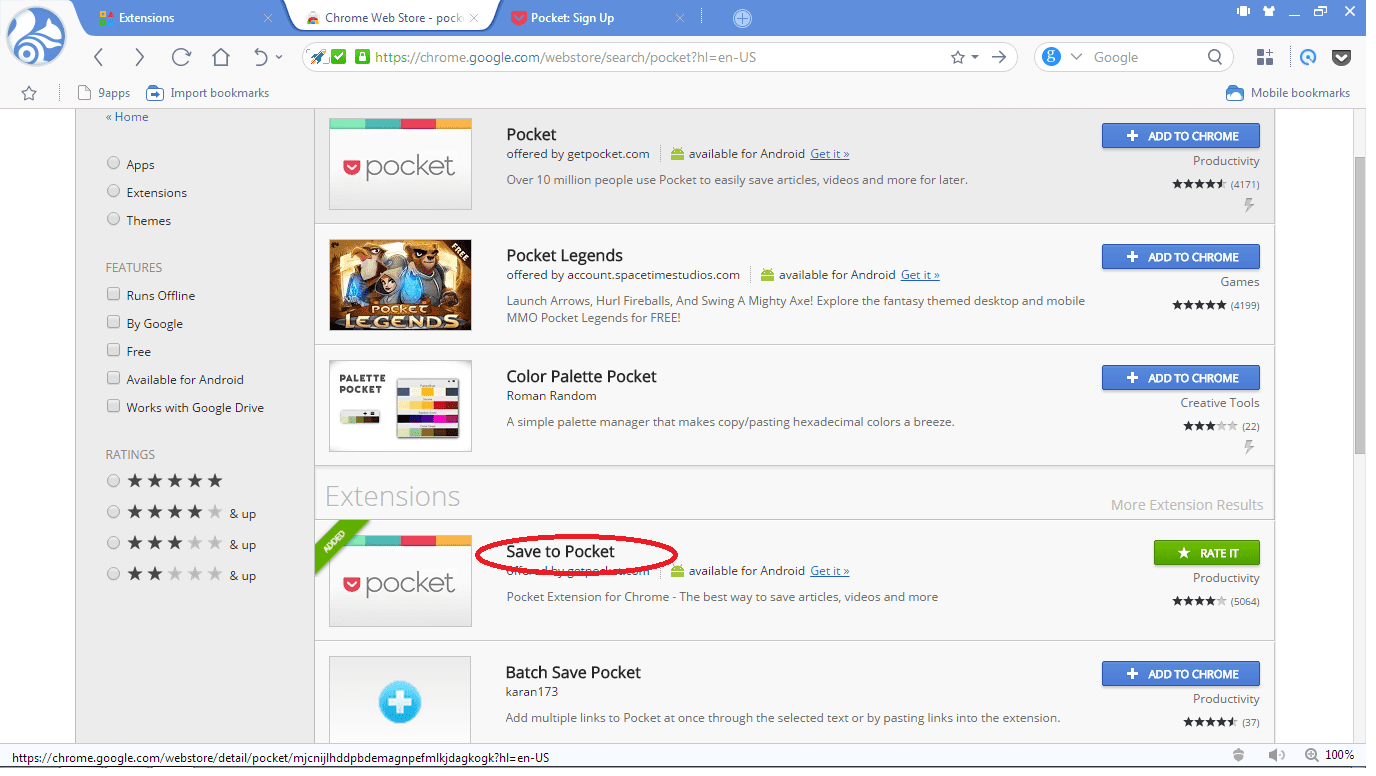The height and width of the screenshot is (776, 1376).
Task: Open the add-ons grid plus icon
Action: click(1266, 57)
